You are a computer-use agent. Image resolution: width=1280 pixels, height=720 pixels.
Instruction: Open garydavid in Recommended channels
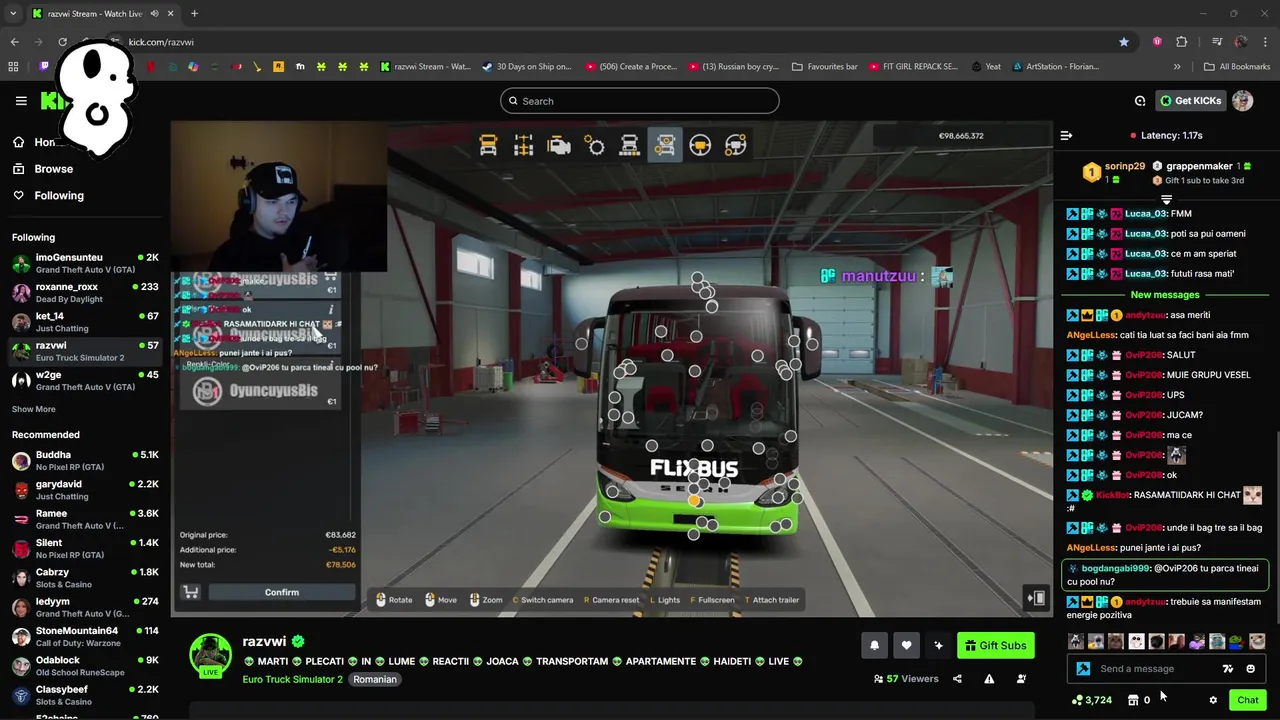click(x=85, y=489)
